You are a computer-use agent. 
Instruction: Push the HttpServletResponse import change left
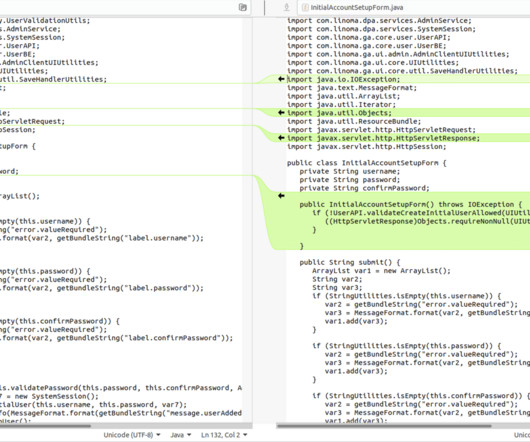tap(281, 138)
